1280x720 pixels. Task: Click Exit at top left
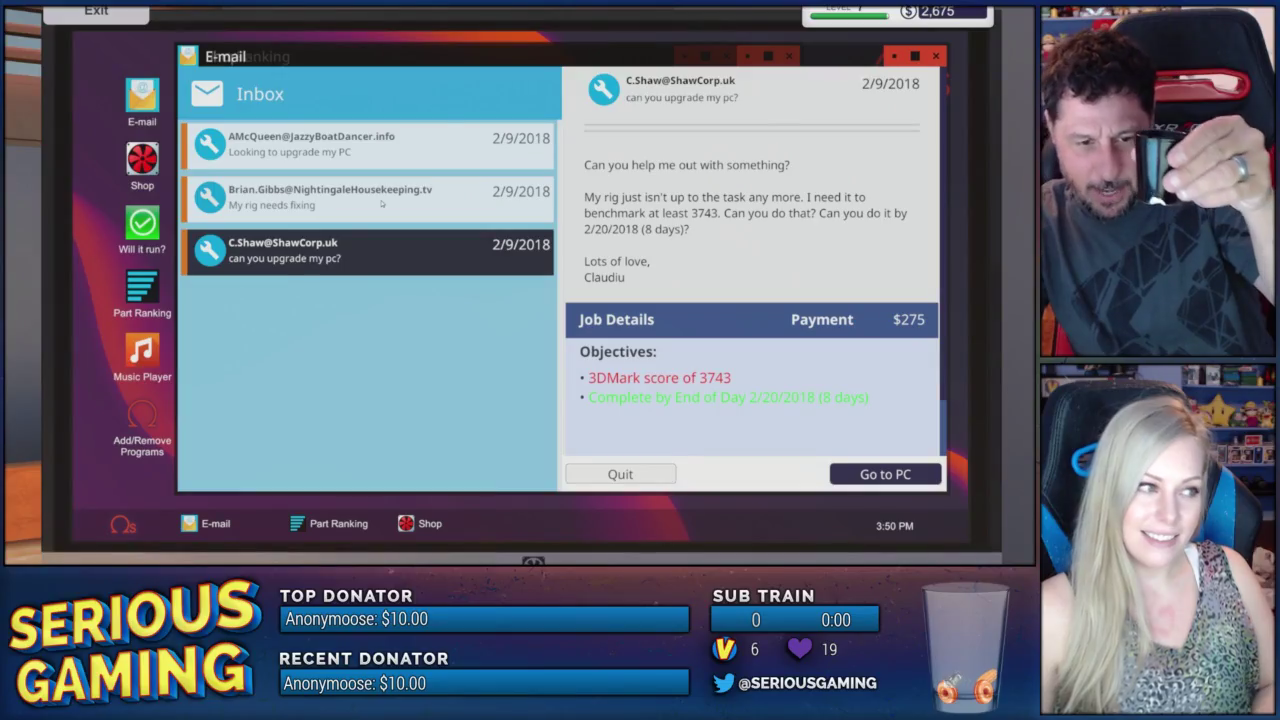[x=96, y=11]
